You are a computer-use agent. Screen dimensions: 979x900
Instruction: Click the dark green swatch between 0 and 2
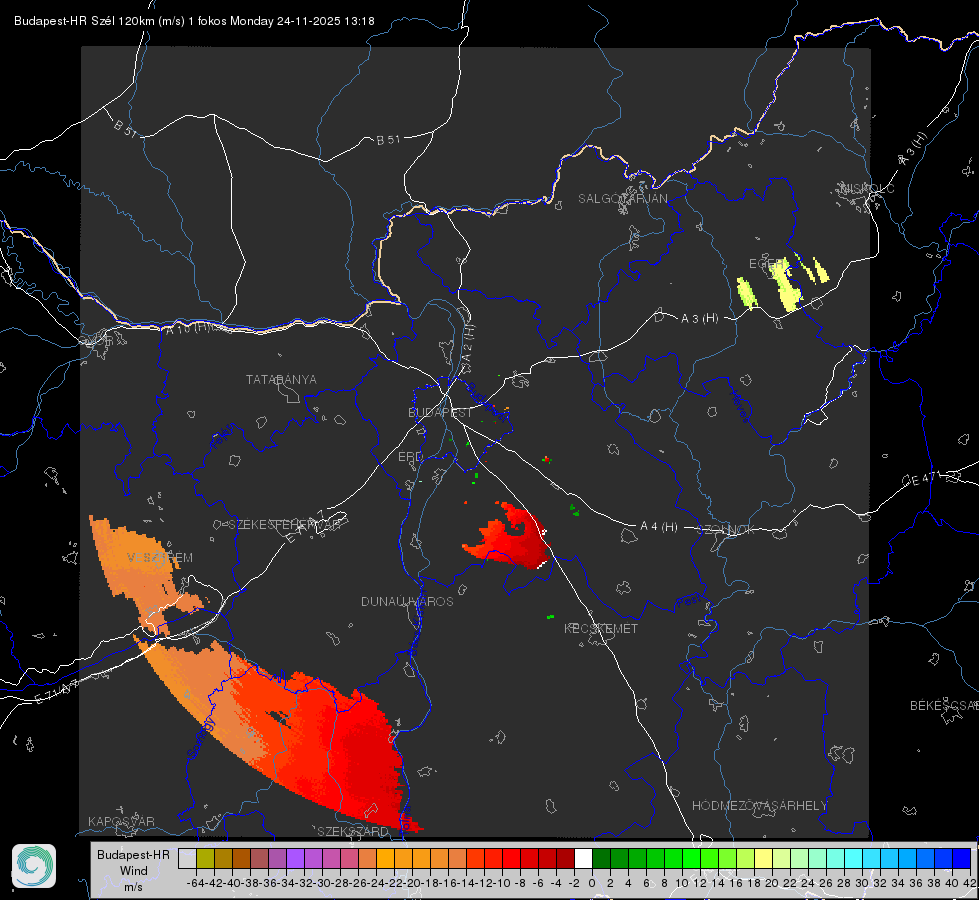coord(601,859)
